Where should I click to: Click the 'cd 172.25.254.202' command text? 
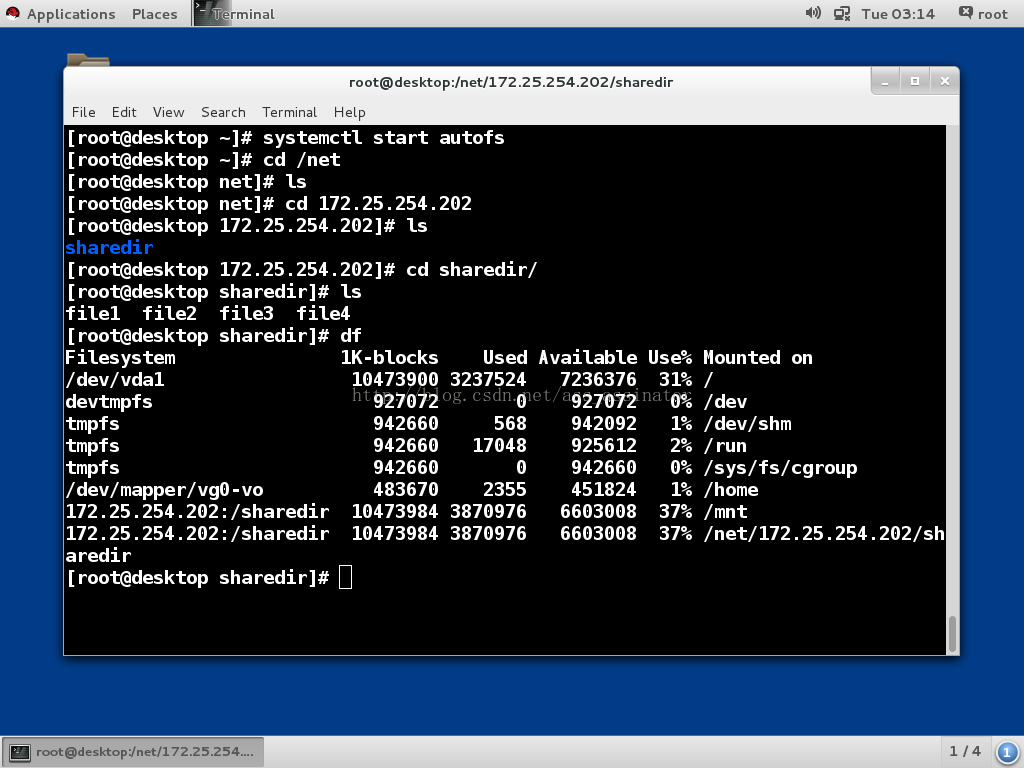pyautogui.click(x=378, y=204)
